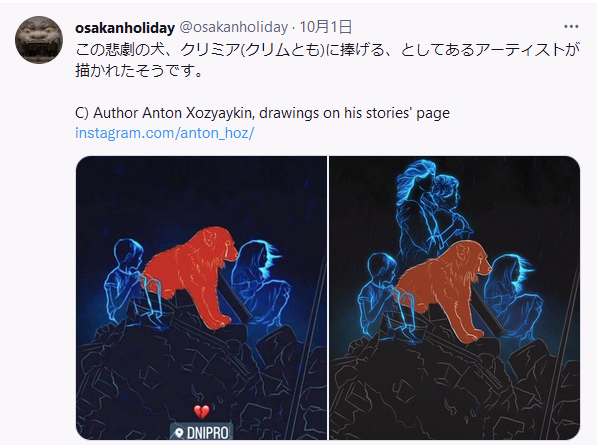This screenshot has width=597, height=445.
Task: Click the blue boy outline in the left image
Action: point(129,282)
